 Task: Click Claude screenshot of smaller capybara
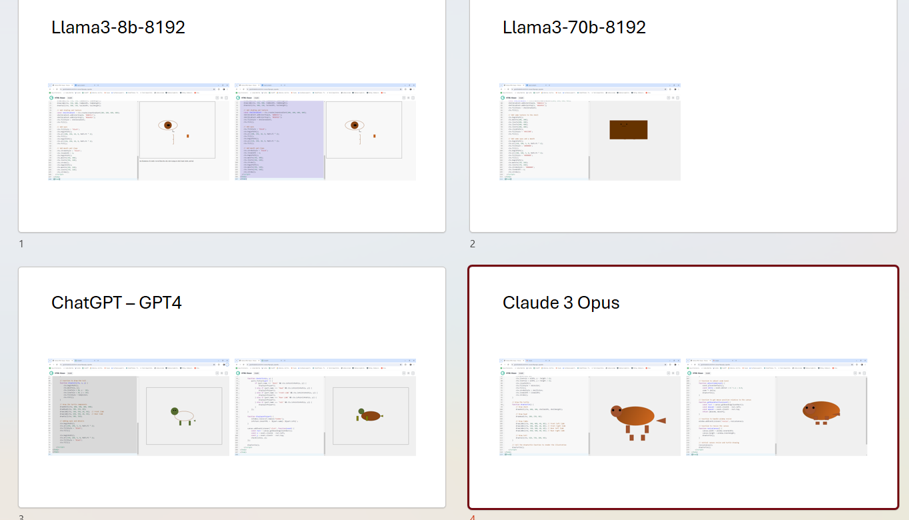(777, 407)
